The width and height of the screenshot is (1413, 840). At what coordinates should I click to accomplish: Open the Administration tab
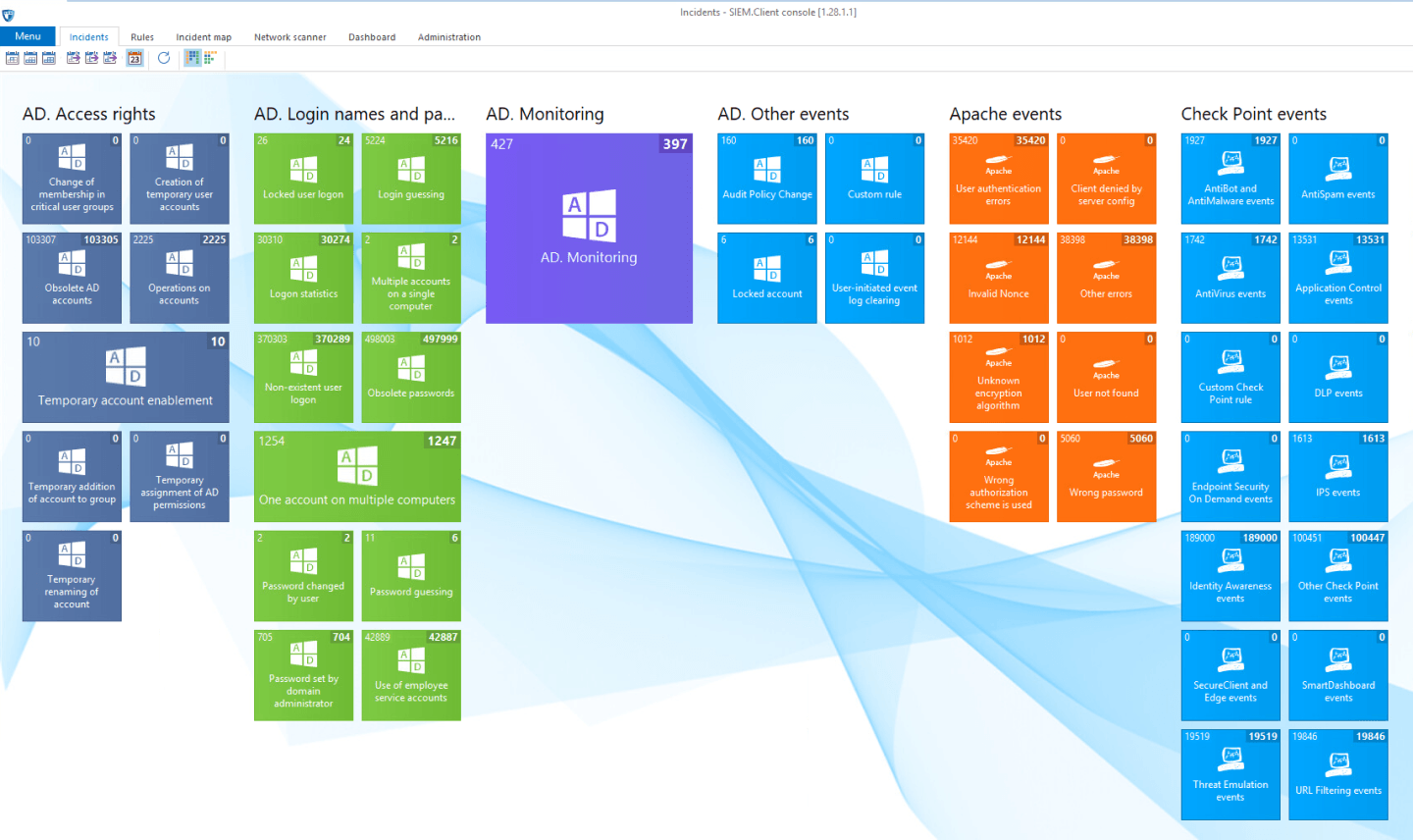449,37
